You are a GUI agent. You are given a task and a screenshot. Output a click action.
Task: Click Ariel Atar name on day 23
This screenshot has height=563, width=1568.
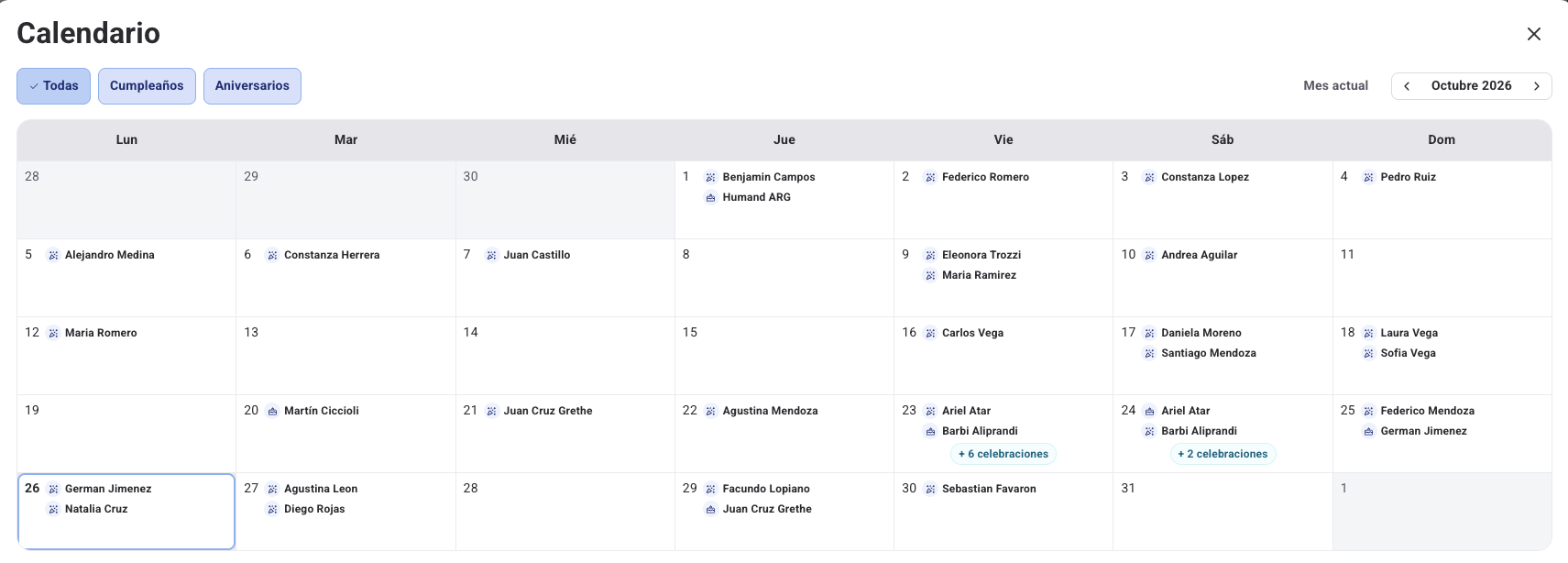pos(966,411)
